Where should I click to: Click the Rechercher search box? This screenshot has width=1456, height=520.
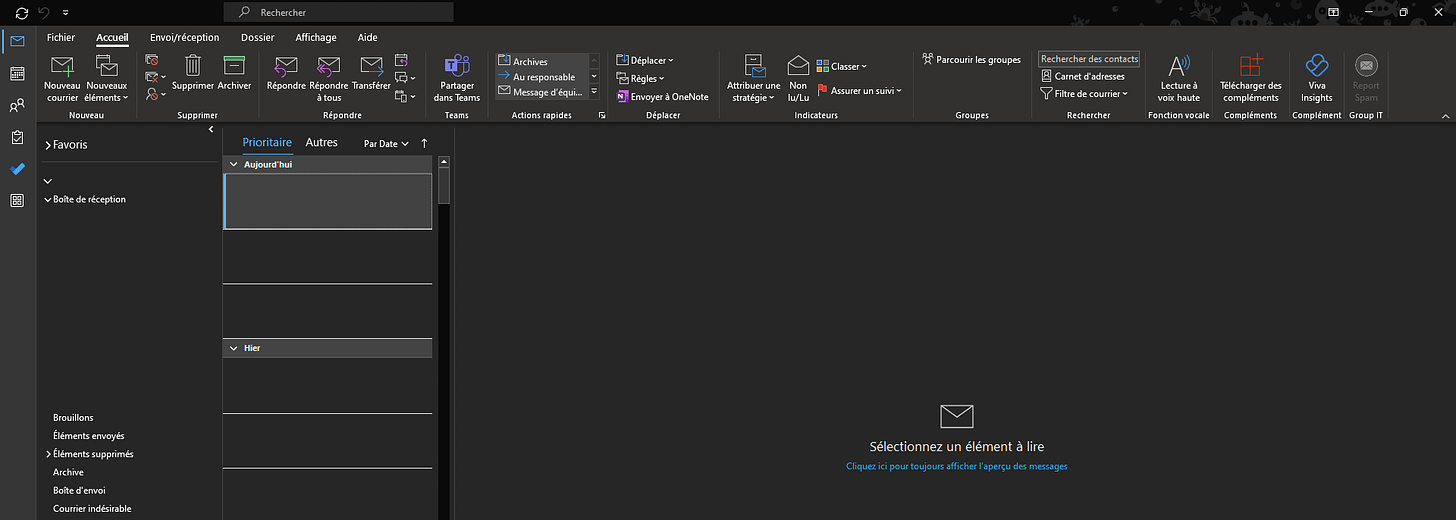pyautogui.click(x=338, y=12)
